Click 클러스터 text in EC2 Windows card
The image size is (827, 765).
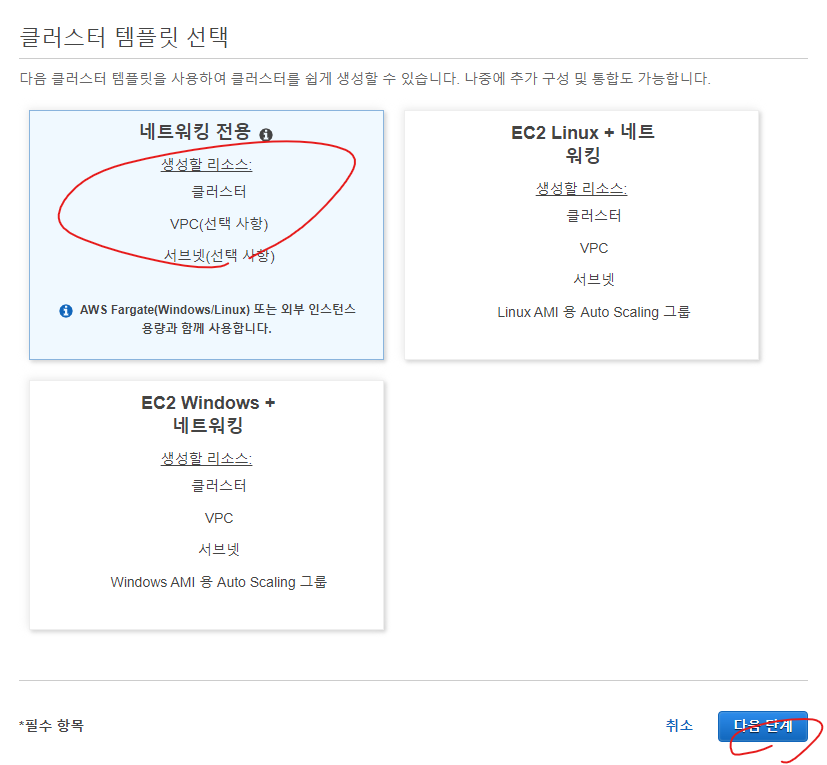coord(218,486)
